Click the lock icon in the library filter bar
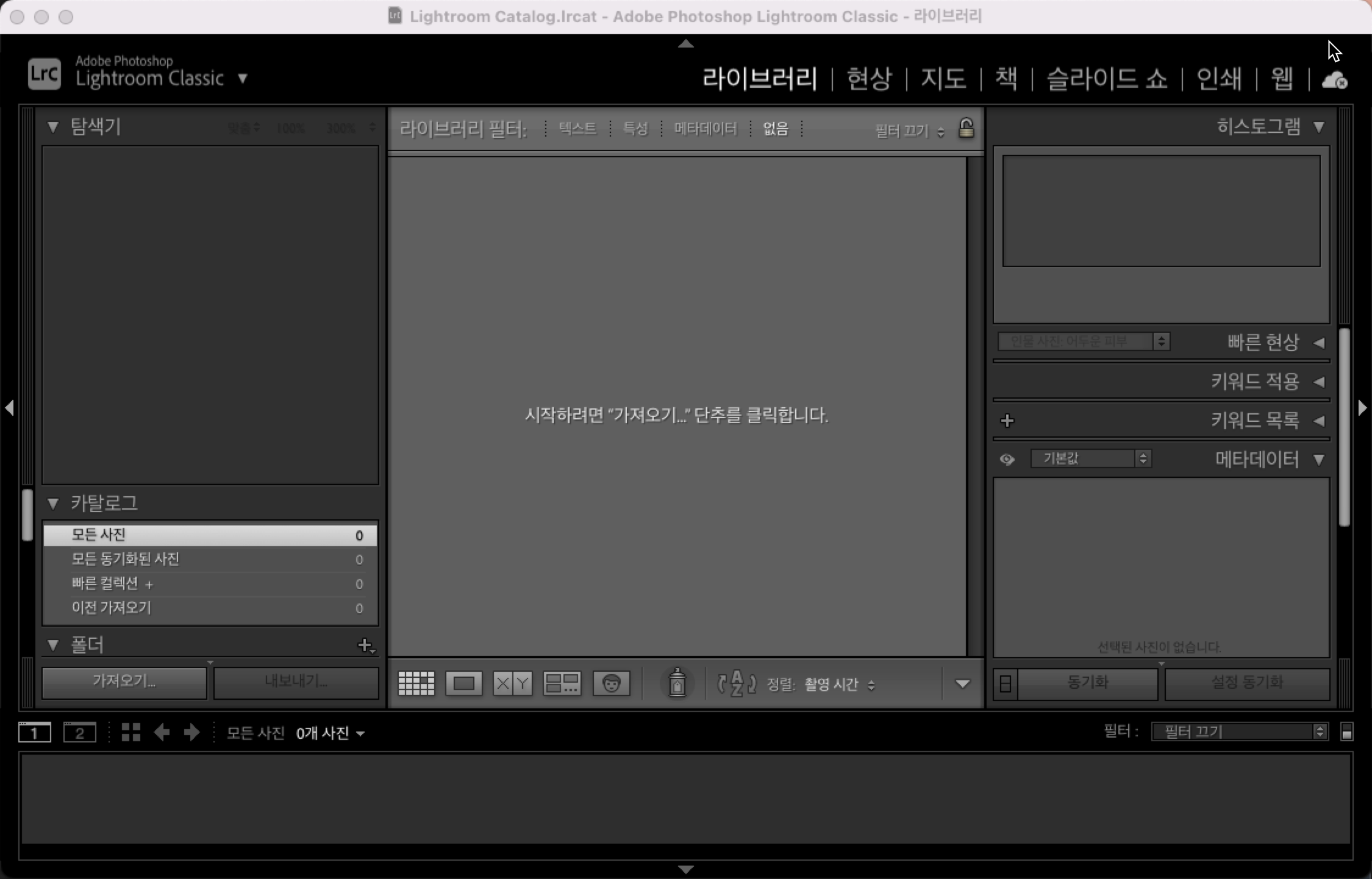This screenshot has height=879, width=1372. click(x=966, y=128)
